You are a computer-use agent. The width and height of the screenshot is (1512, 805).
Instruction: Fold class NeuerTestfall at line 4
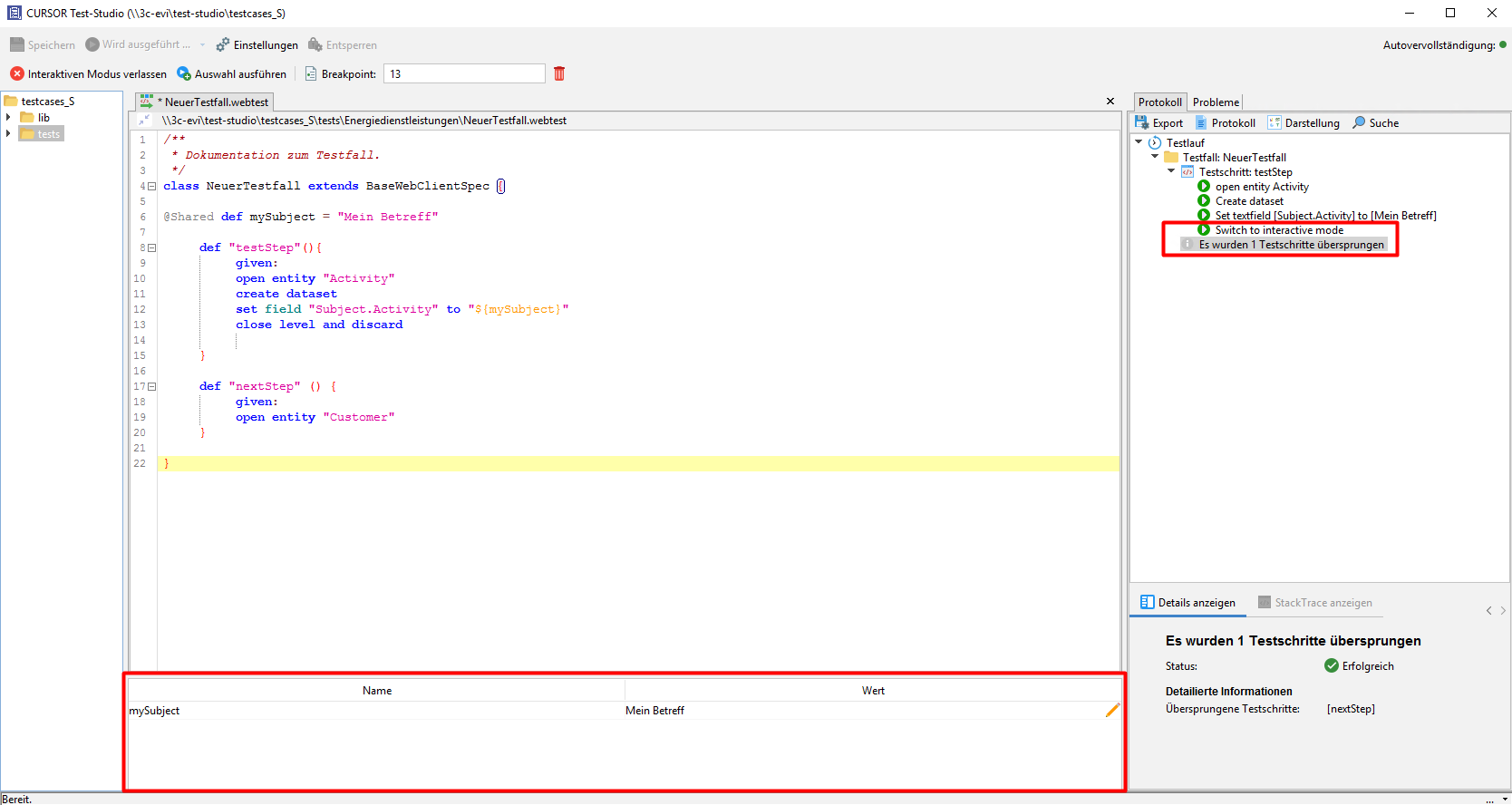point(152,186)
